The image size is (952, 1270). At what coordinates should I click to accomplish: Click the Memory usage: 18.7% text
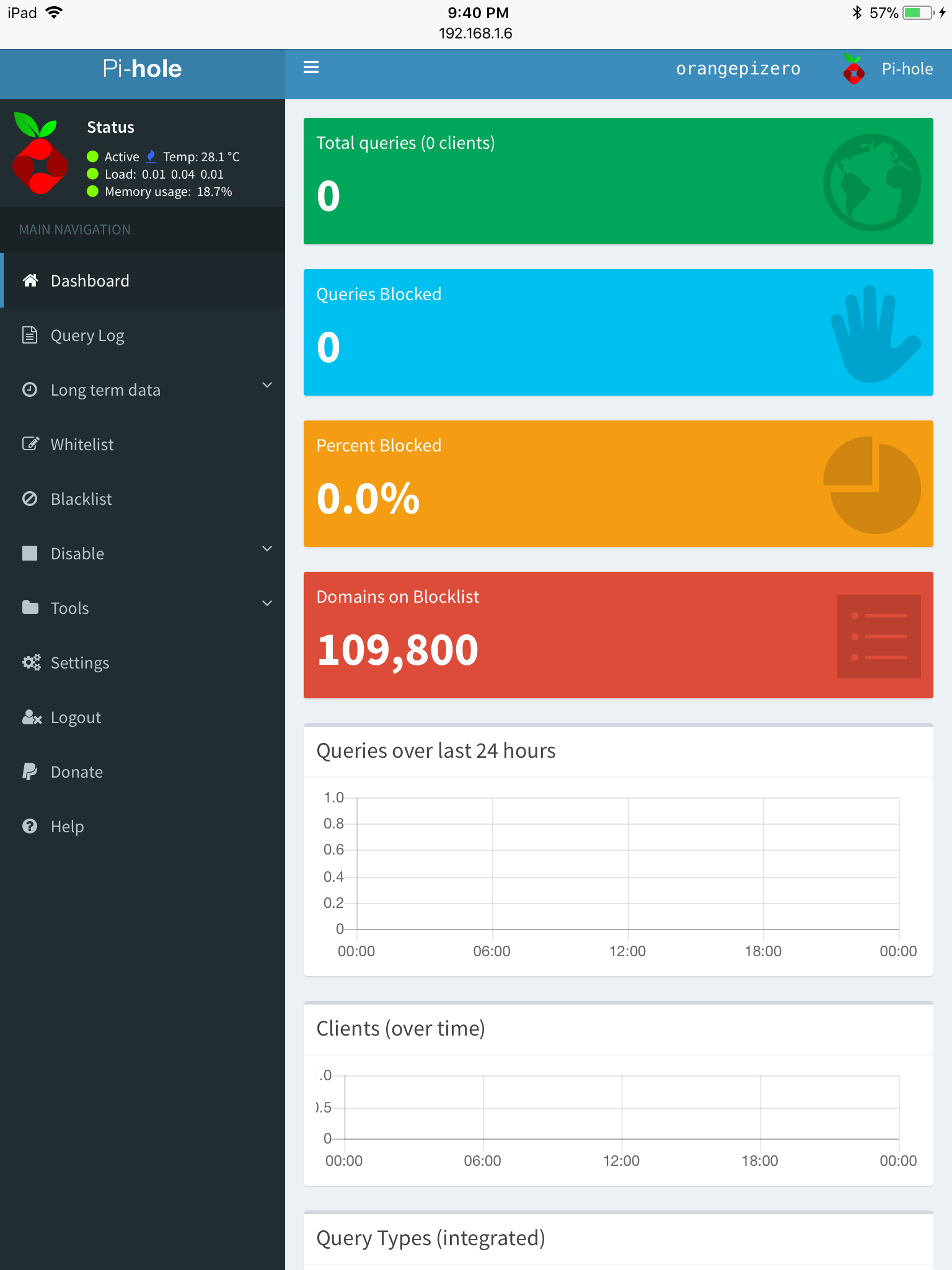click(x=169, y=192)
